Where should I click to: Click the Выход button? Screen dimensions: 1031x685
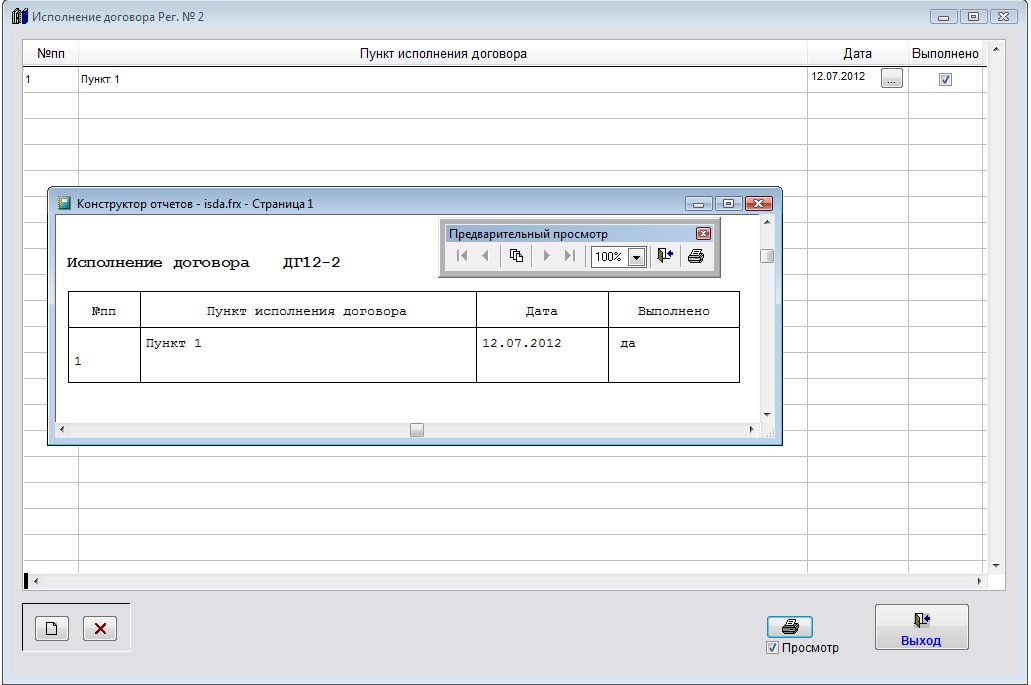pyautogui.click(x=921, y=627)
